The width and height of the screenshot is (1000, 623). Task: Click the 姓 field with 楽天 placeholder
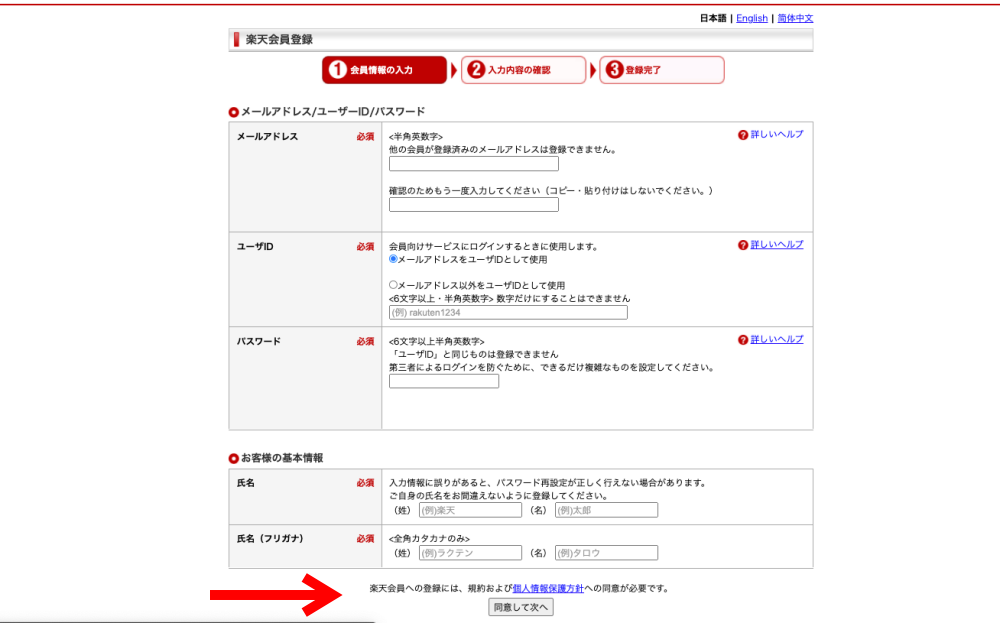pos(471,510)
